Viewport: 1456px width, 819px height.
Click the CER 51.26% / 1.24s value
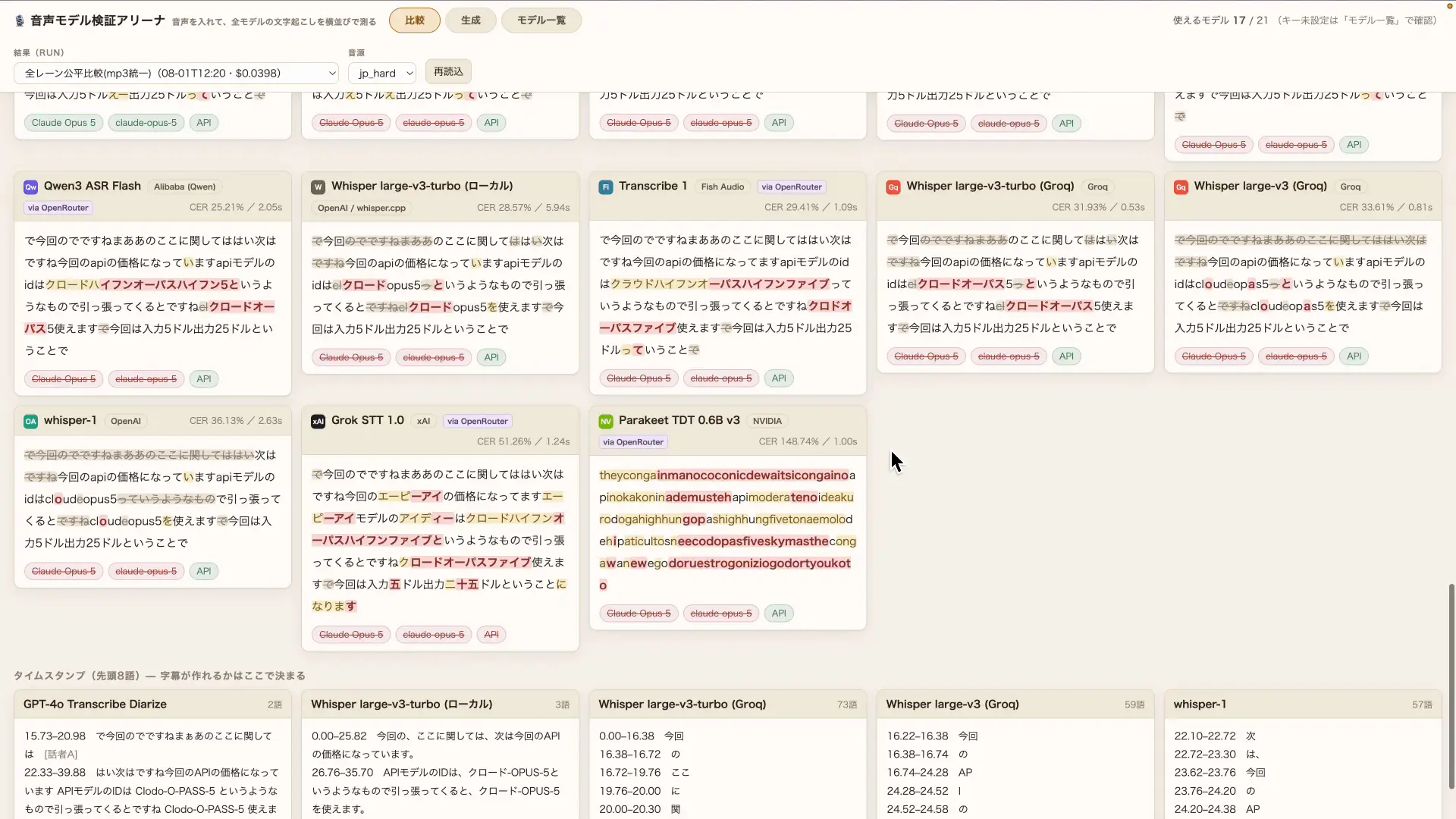523,441
